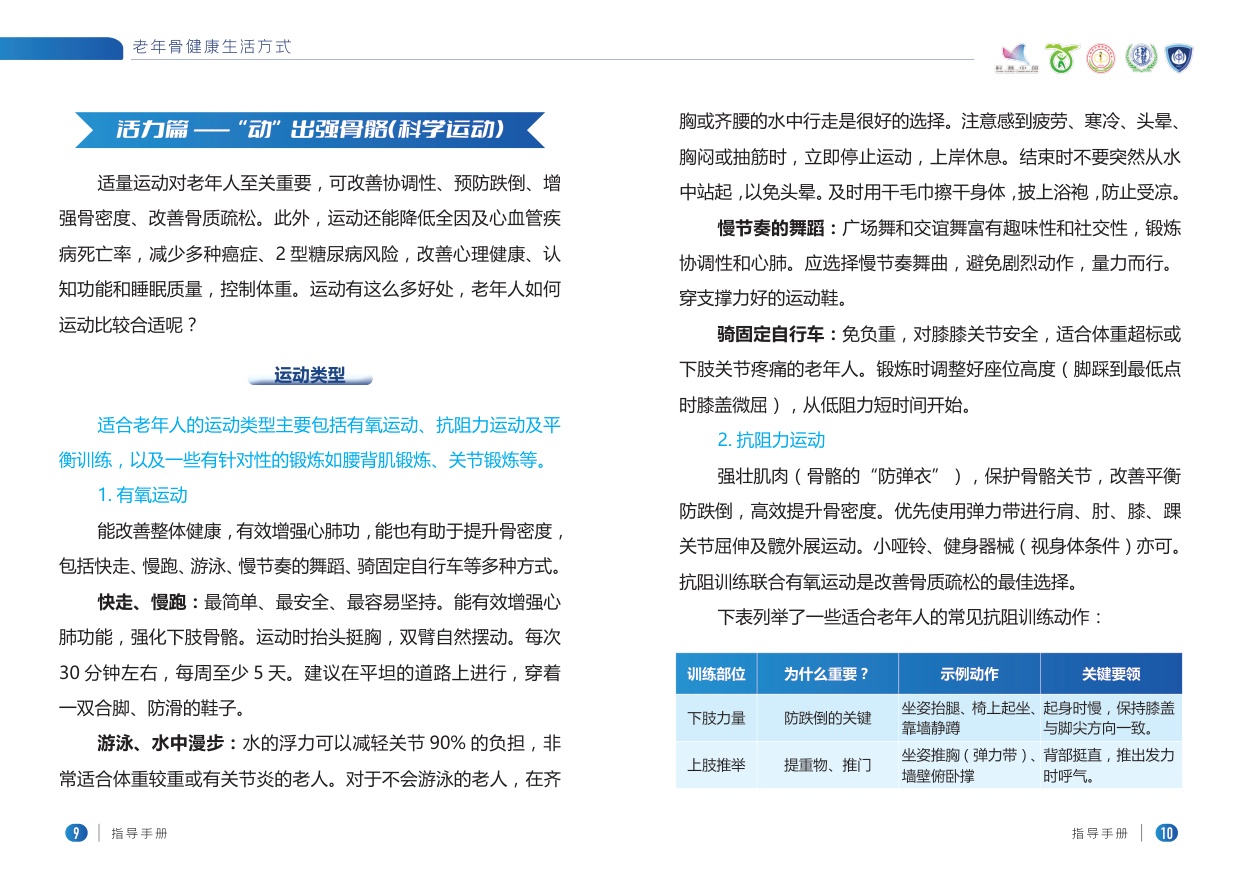The height and width of the screenshot is (875, 1241).
Task: Click the table cell 提重物、推门
Action: coord(827,766)
